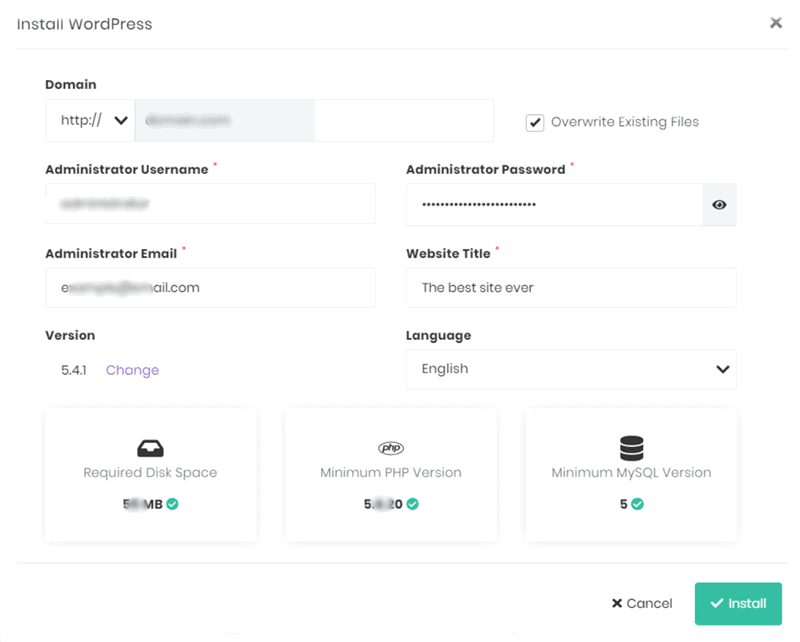The width and height of the screenshot is (800, 642).
Task: Click the Minimum PHP Version label
Action: (391, 473)
